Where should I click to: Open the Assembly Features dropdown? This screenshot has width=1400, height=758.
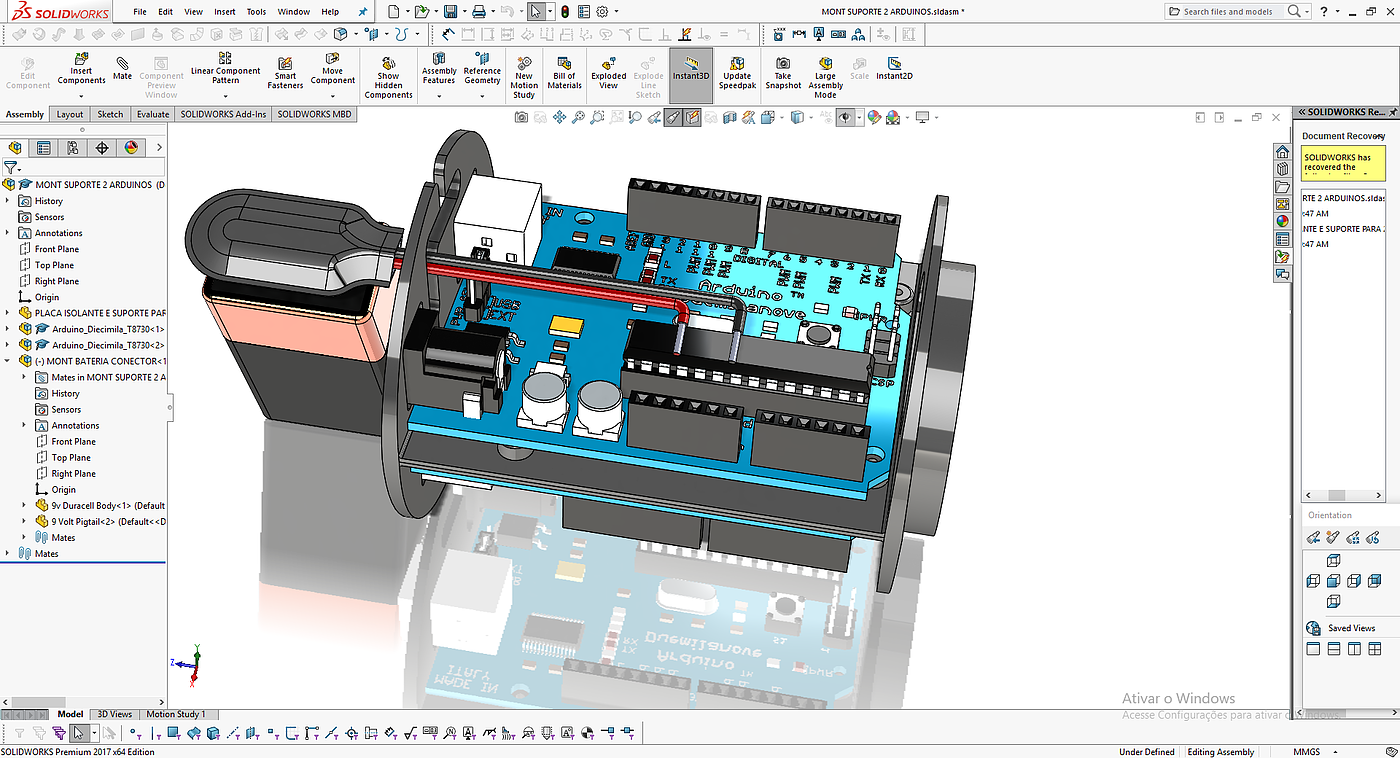point(439,94)
